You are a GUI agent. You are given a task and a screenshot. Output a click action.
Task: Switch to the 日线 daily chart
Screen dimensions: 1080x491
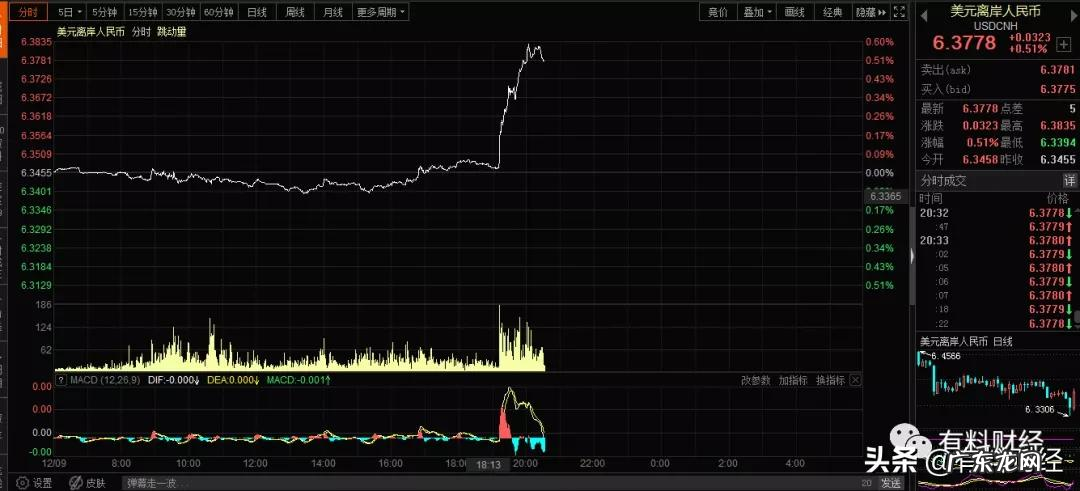tap(257, 12)
